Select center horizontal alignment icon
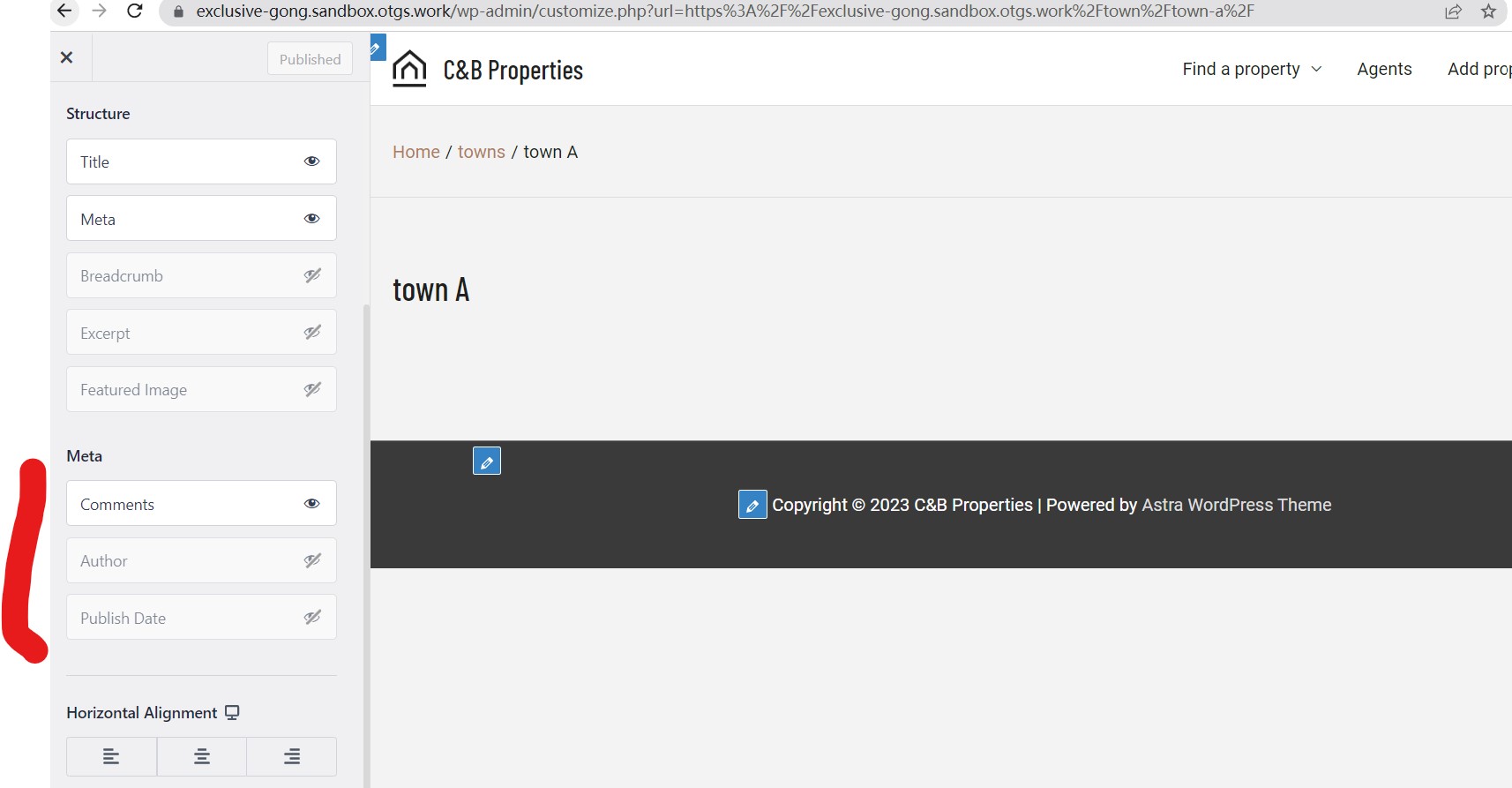Viewport: 1512px width, 788px height. [202, 756]
